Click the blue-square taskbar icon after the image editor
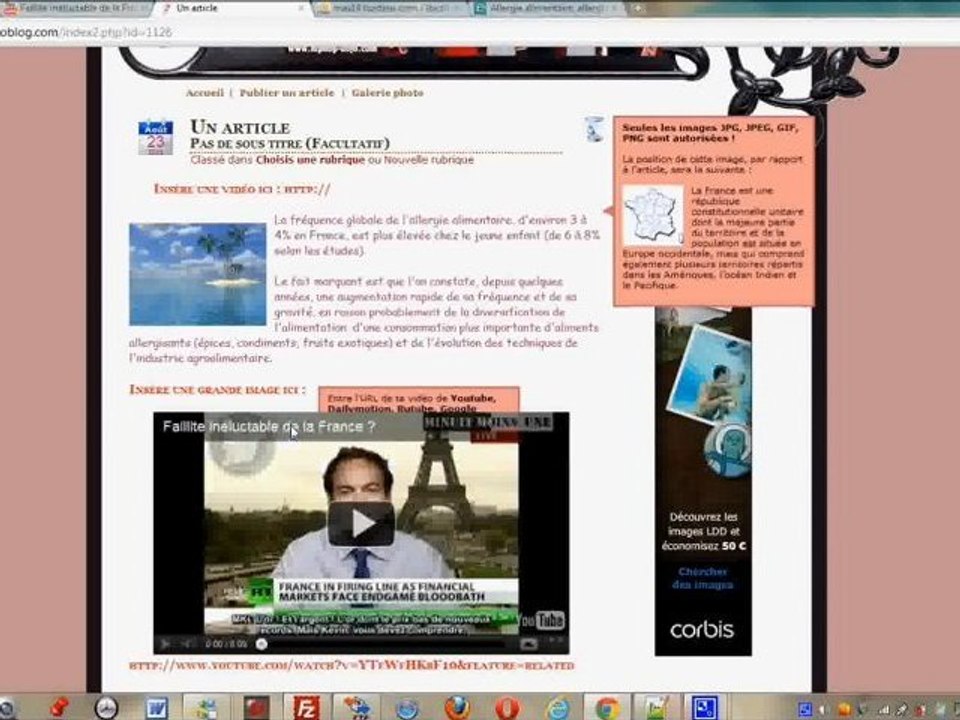Viewport: 960px width, 720px height. click(x=705, y=708)
